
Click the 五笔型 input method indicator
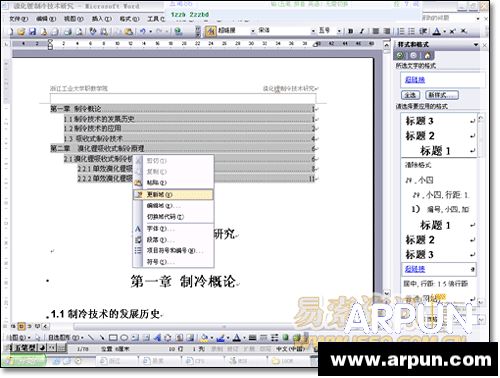(x=25, y=348)
